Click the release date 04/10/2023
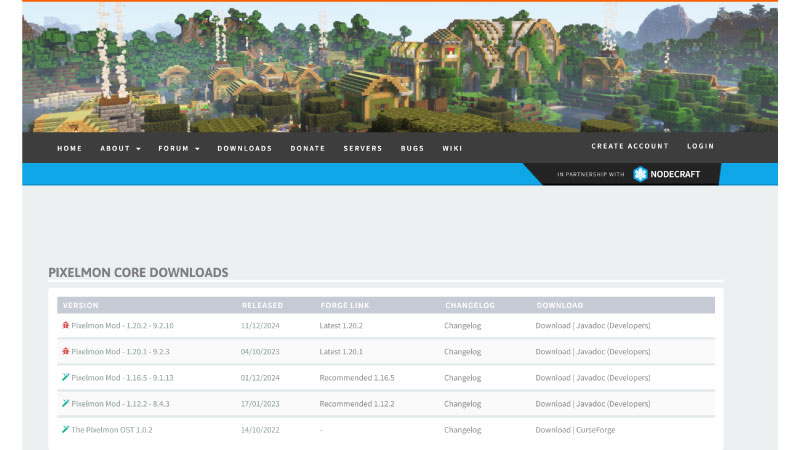 pos(260,352)
